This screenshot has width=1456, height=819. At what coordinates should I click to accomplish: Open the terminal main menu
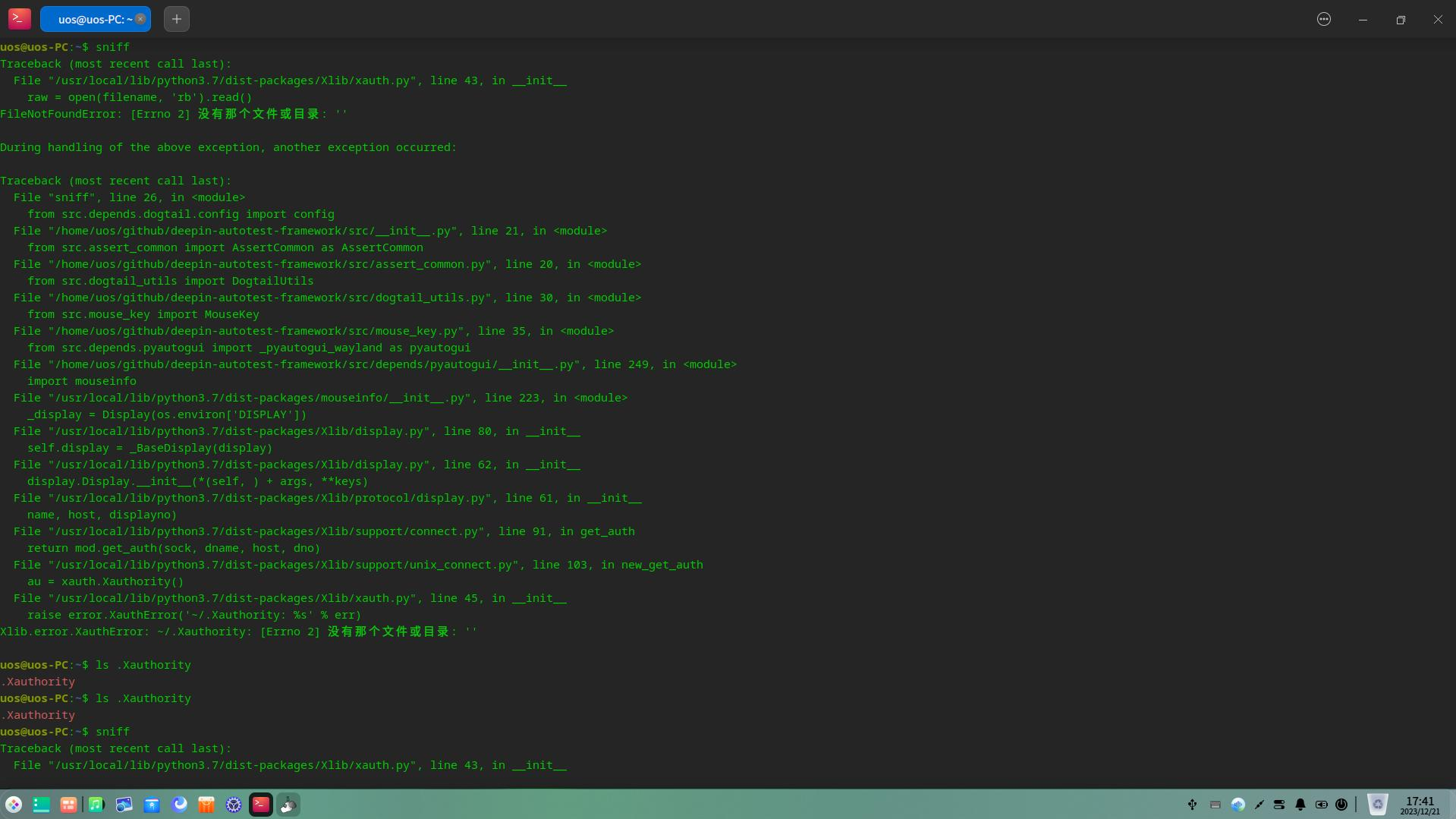[1324, 19]
